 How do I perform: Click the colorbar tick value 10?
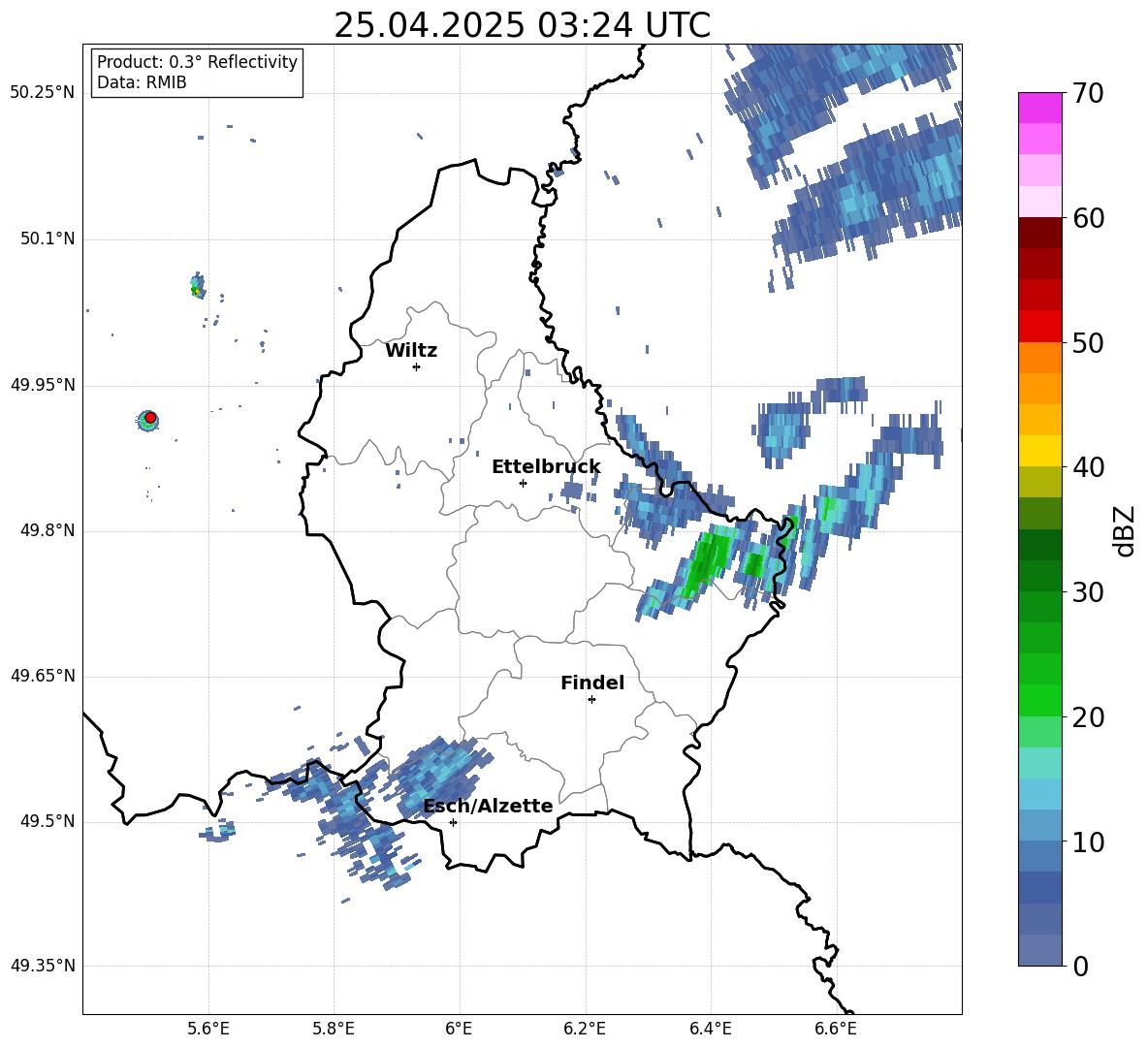[x=1088, y=842]
